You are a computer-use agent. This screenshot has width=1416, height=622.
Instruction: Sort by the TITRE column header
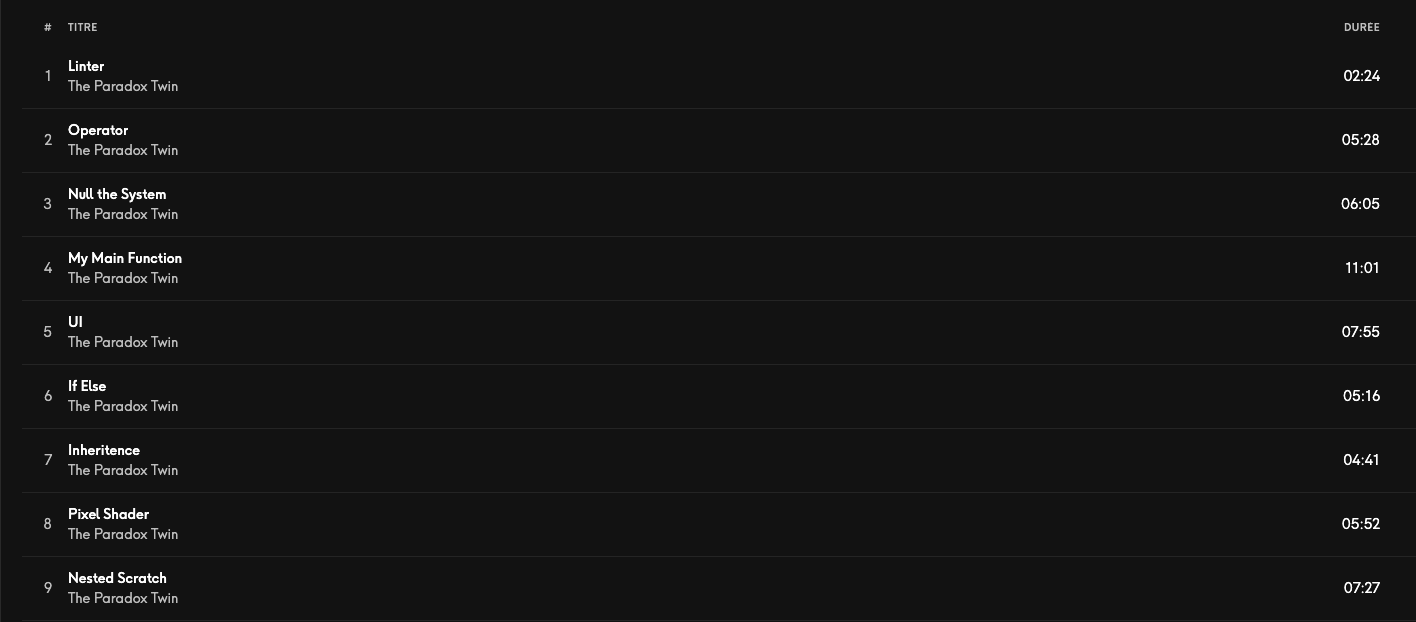coord(83,27)
